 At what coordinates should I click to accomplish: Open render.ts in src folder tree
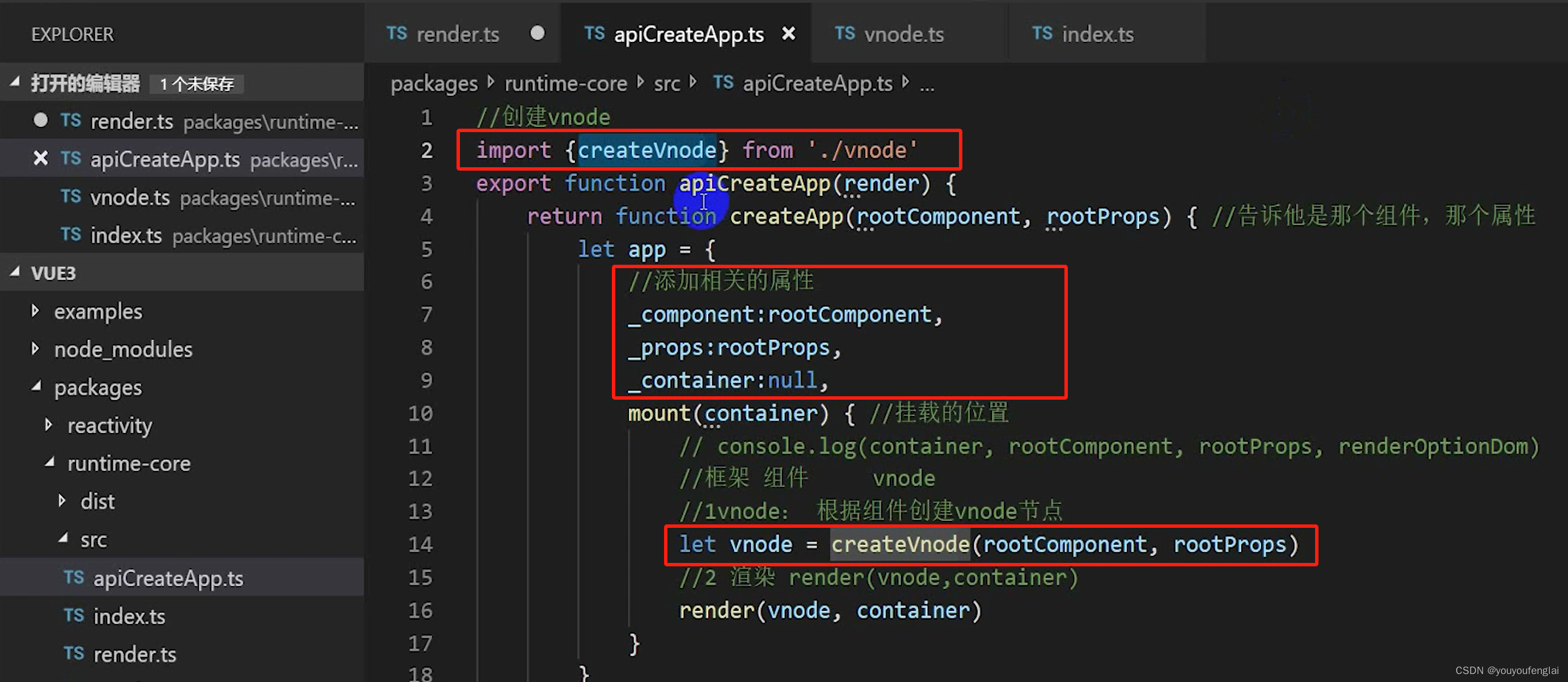click(x=182, y=654)
